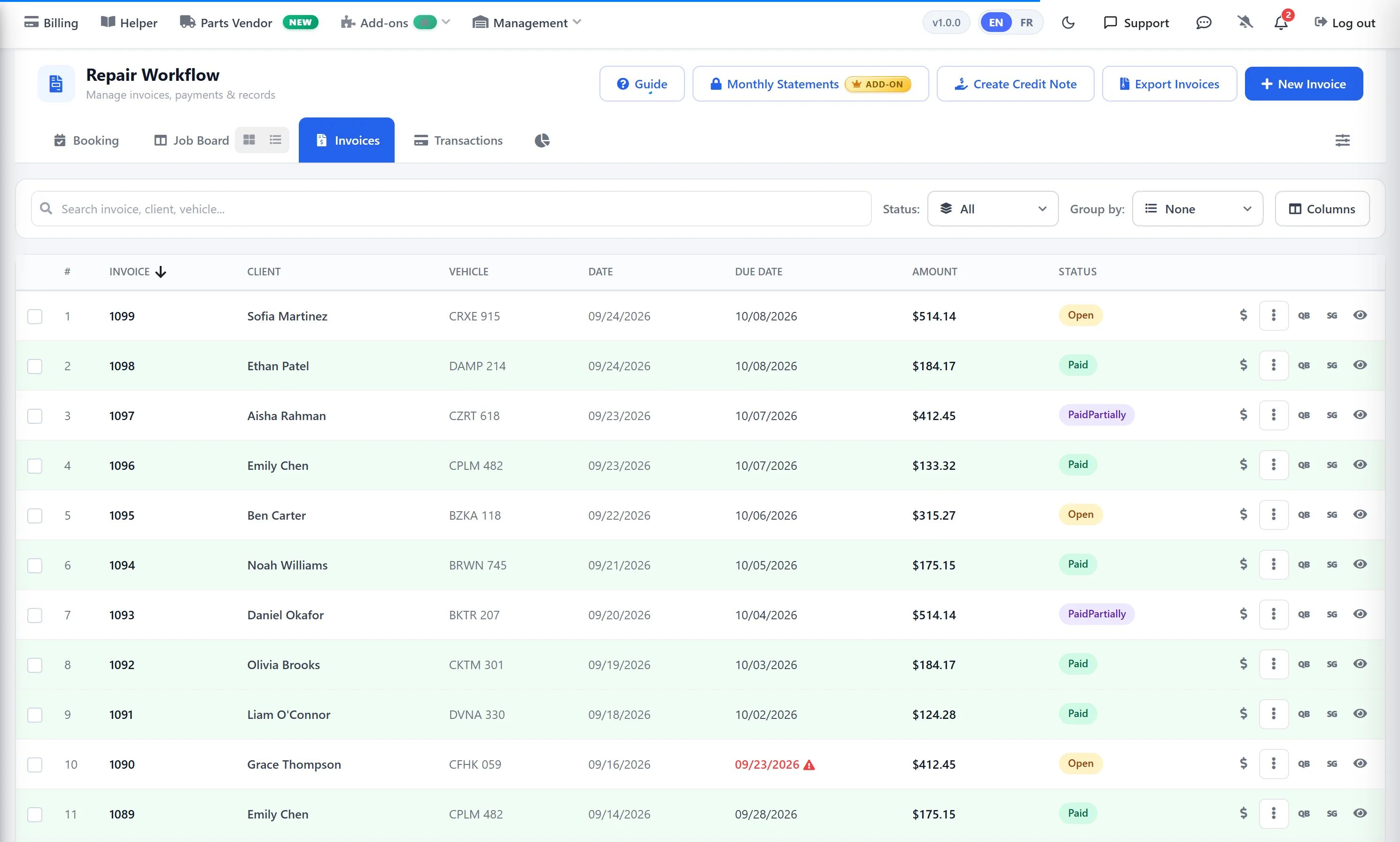
Task: Switch Job Board to list view icon
Action: coord(276,140)
